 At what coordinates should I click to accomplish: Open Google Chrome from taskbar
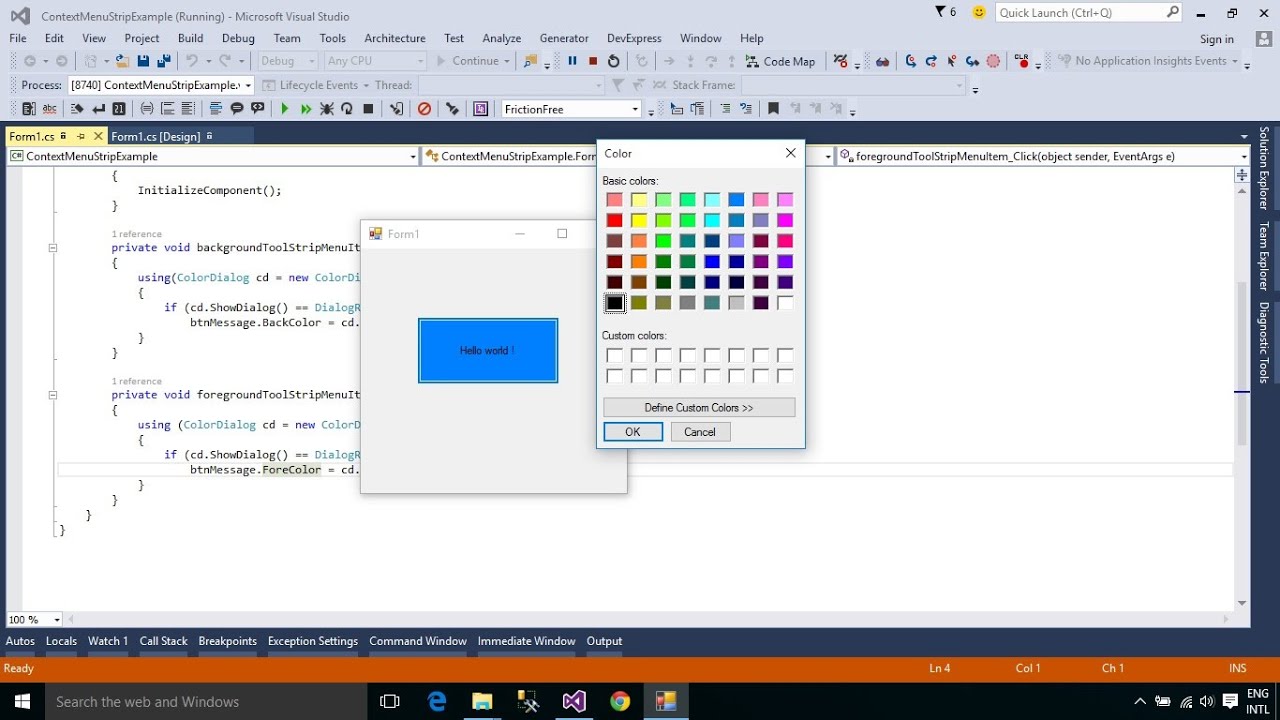coord(620,701)
